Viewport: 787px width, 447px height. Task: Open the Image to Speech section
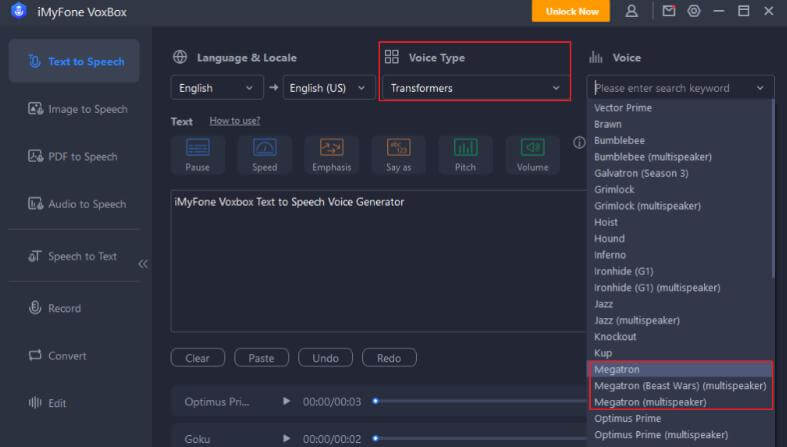(77, 109)
